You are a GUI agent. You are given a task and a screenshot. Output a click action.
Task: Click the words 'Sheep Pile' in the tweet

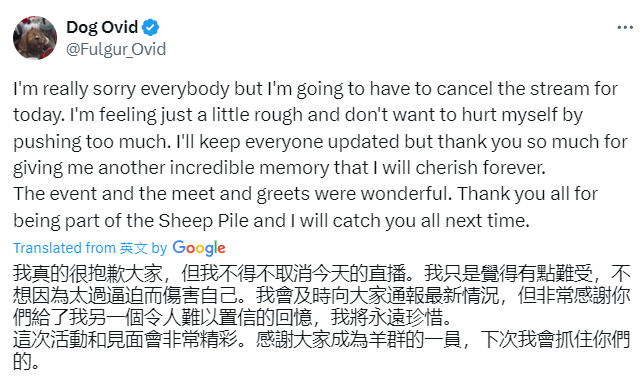[x=203, y=221]
